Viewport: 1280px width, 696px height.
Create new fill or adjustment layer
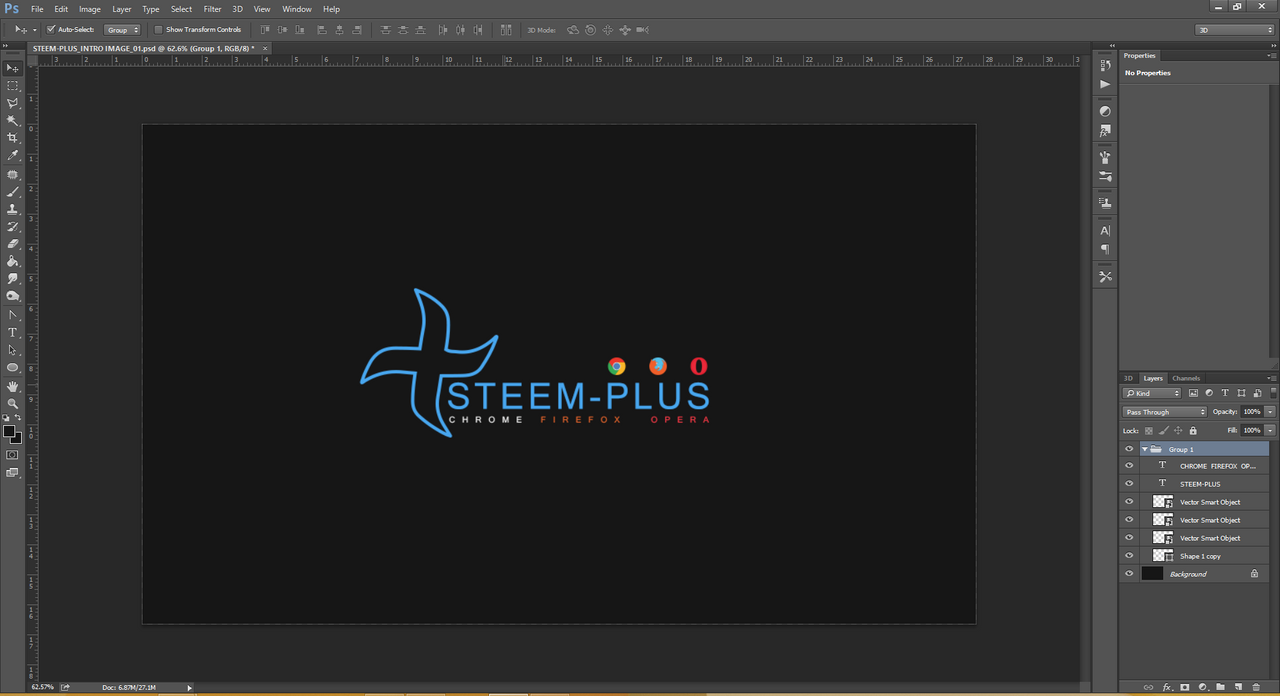click(1203, 687)
